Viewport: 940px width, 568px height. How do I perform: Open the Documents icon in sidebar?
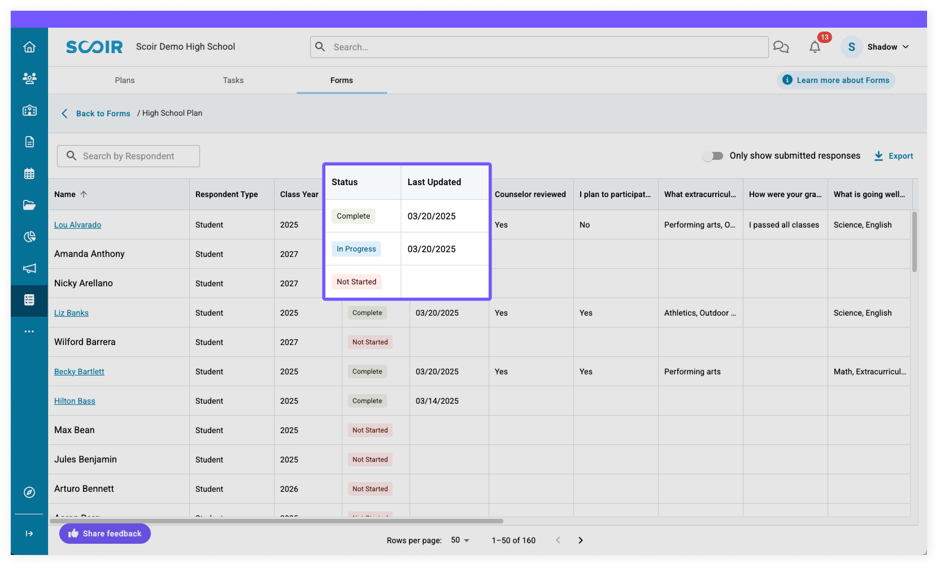tap(29, 142)
